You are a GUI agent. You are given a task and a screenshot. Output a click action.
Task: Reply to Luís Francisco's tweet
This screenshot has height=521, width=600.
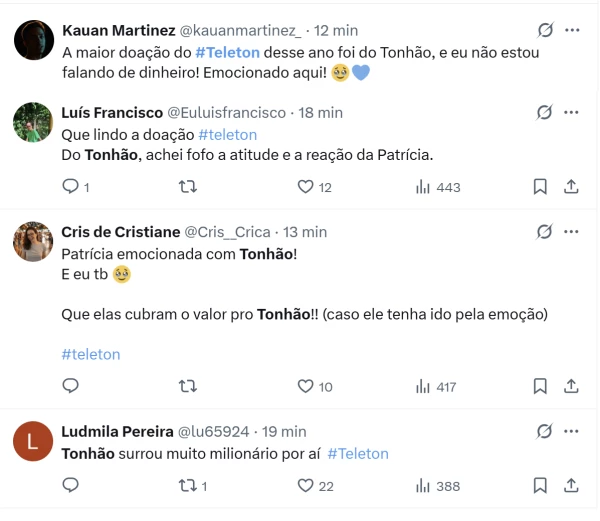(71, 186)
